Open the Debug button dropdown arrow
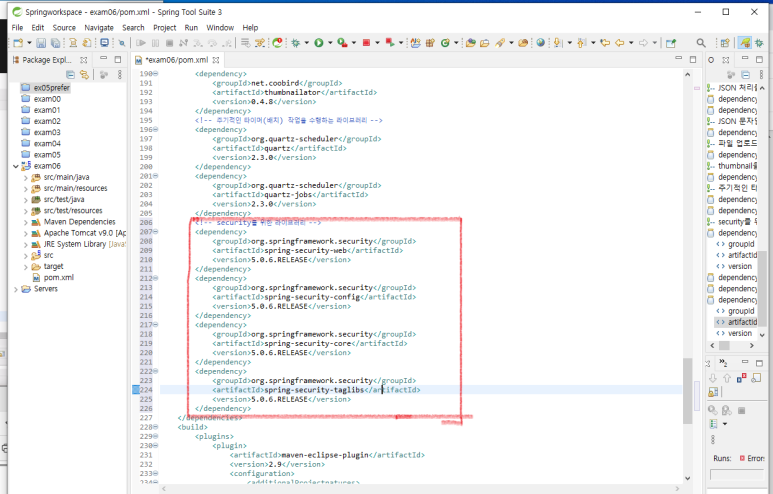773x494 pixels. (x=306, y=43)
